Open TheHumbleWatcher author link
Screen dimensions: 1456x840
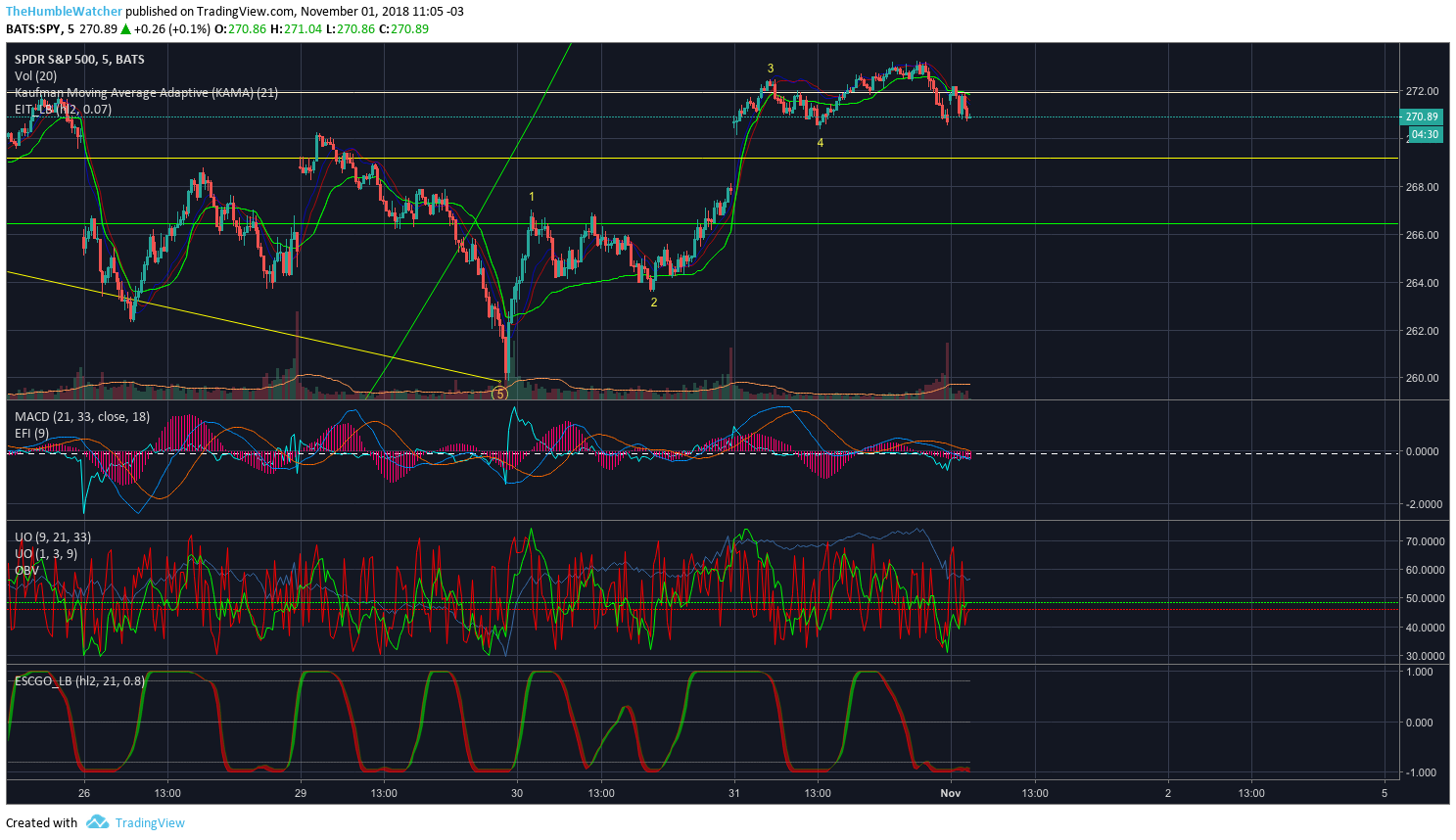point(65,12)
